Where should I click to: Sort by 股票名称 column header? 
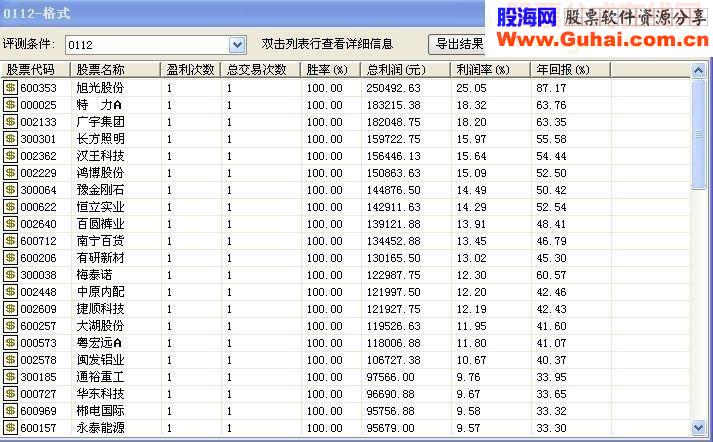click(x=115, y=70)
